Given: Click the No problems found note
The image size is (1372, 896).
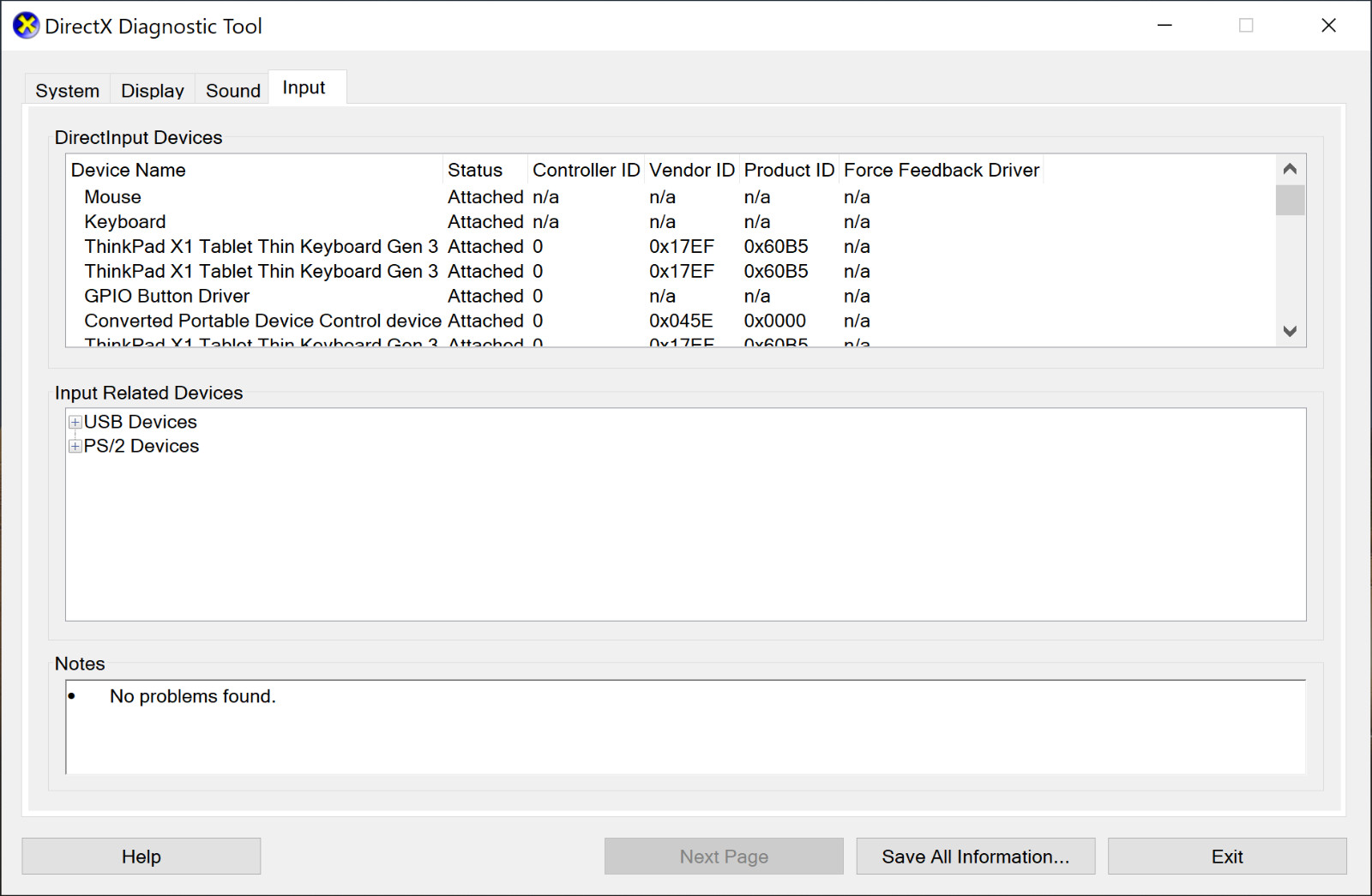Looking at the screenshot, I should (x=193, y=696).
